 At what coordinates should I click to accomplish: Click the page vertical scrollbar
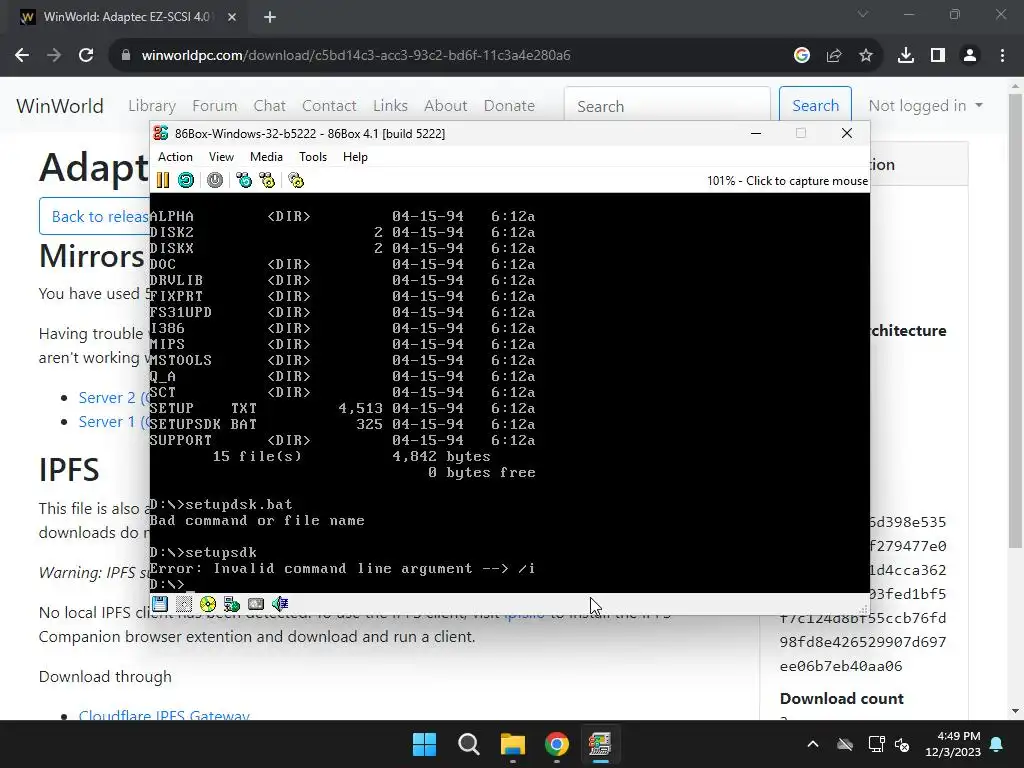(x=1016, y=319)
